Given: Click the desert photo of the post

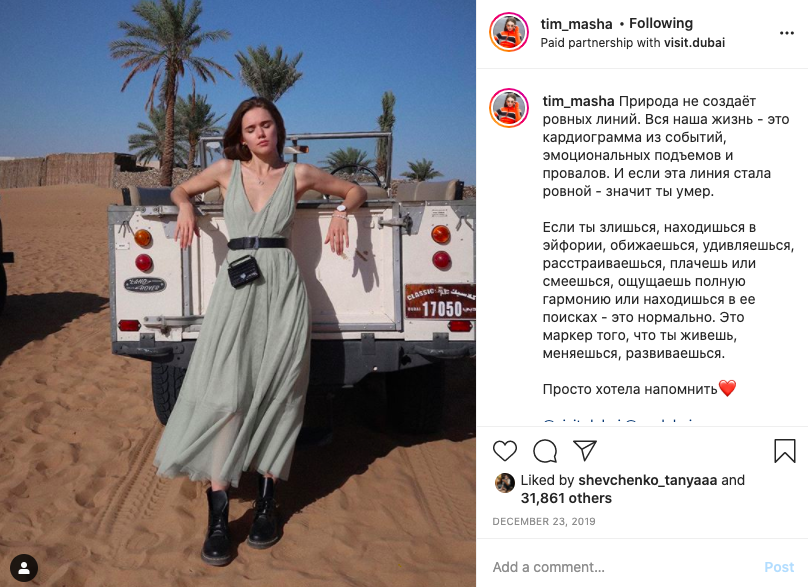Looking at the screenshot, I should 238,293.
